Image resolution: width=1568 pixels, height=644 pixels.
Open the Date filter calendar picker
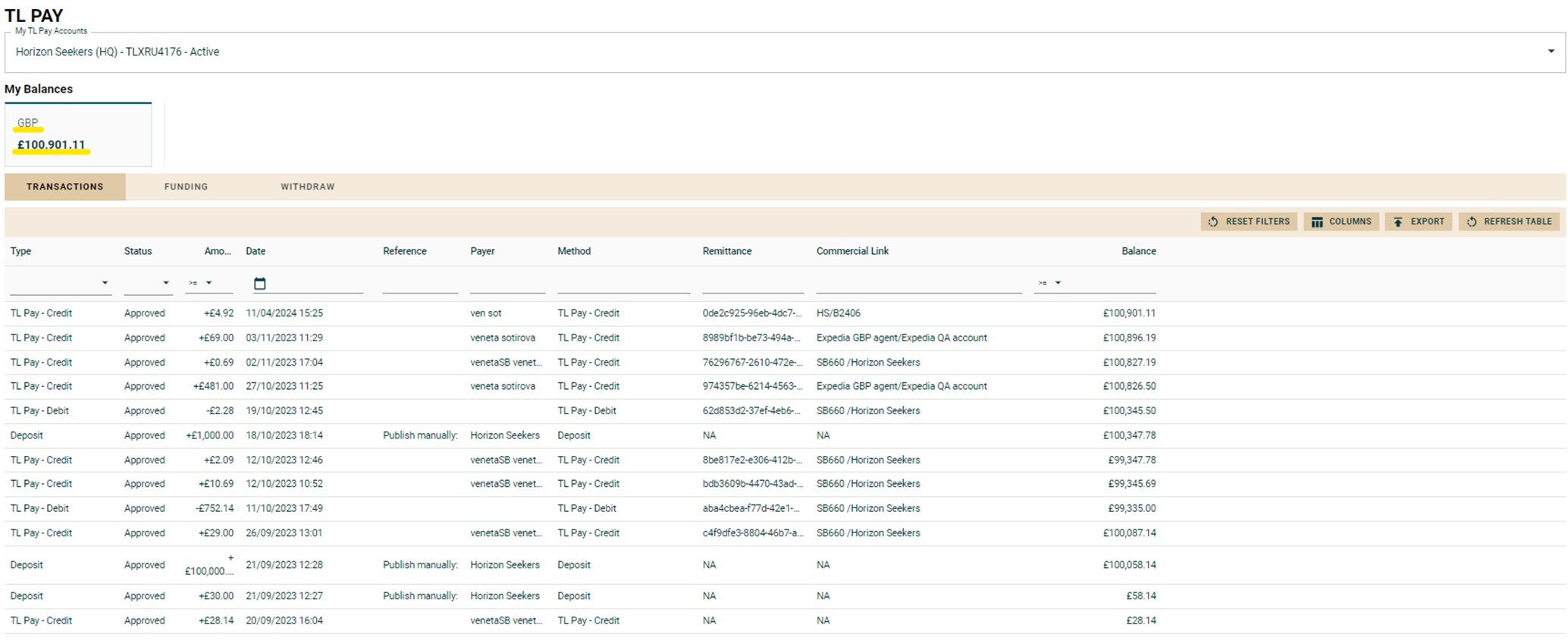(x=259, y=284)
